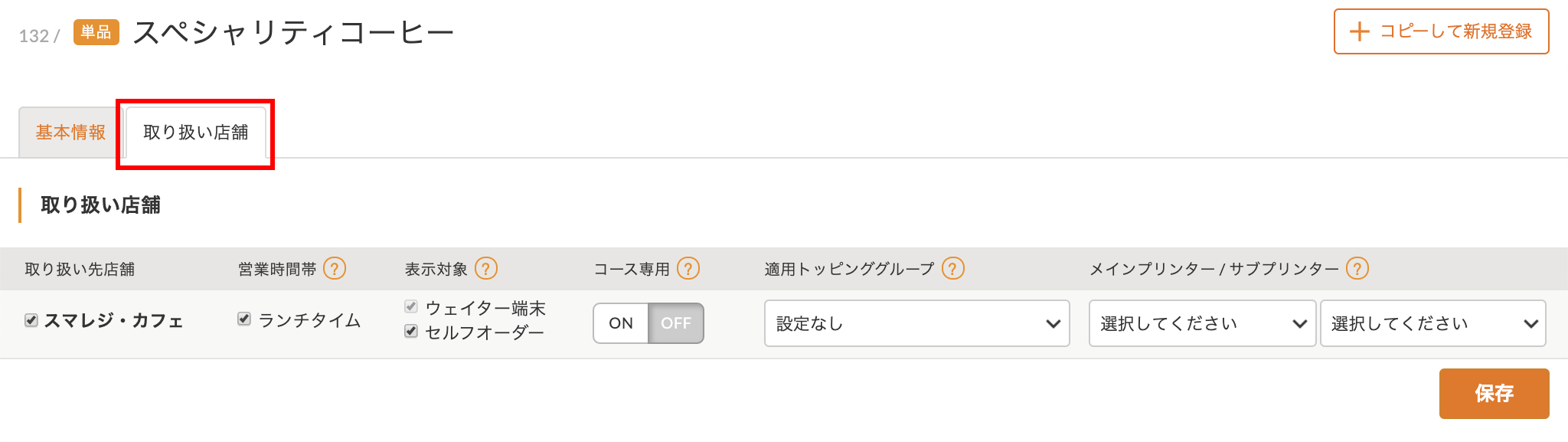Toggle the スマレジ・カフェ store checkbox

[x=31, y=320]
